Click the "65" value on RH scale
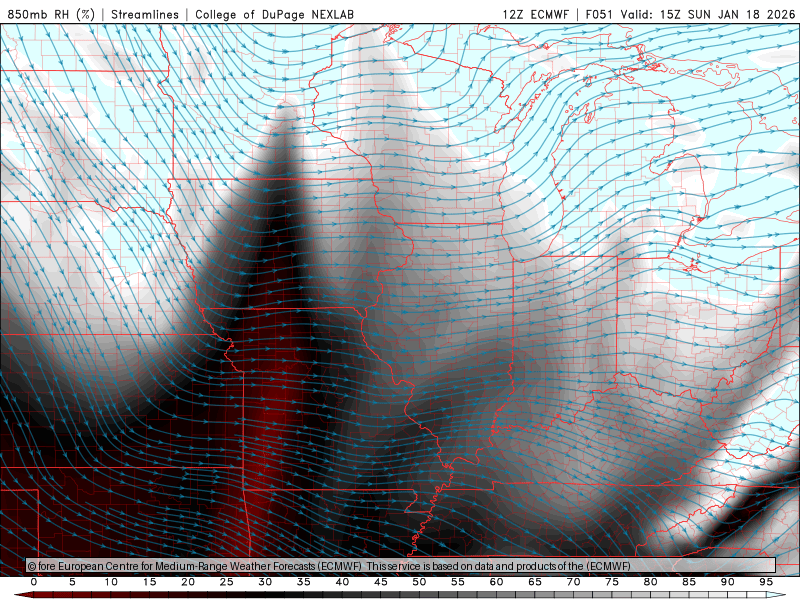Viewport: 800px width, 600px height. (535, 582)
